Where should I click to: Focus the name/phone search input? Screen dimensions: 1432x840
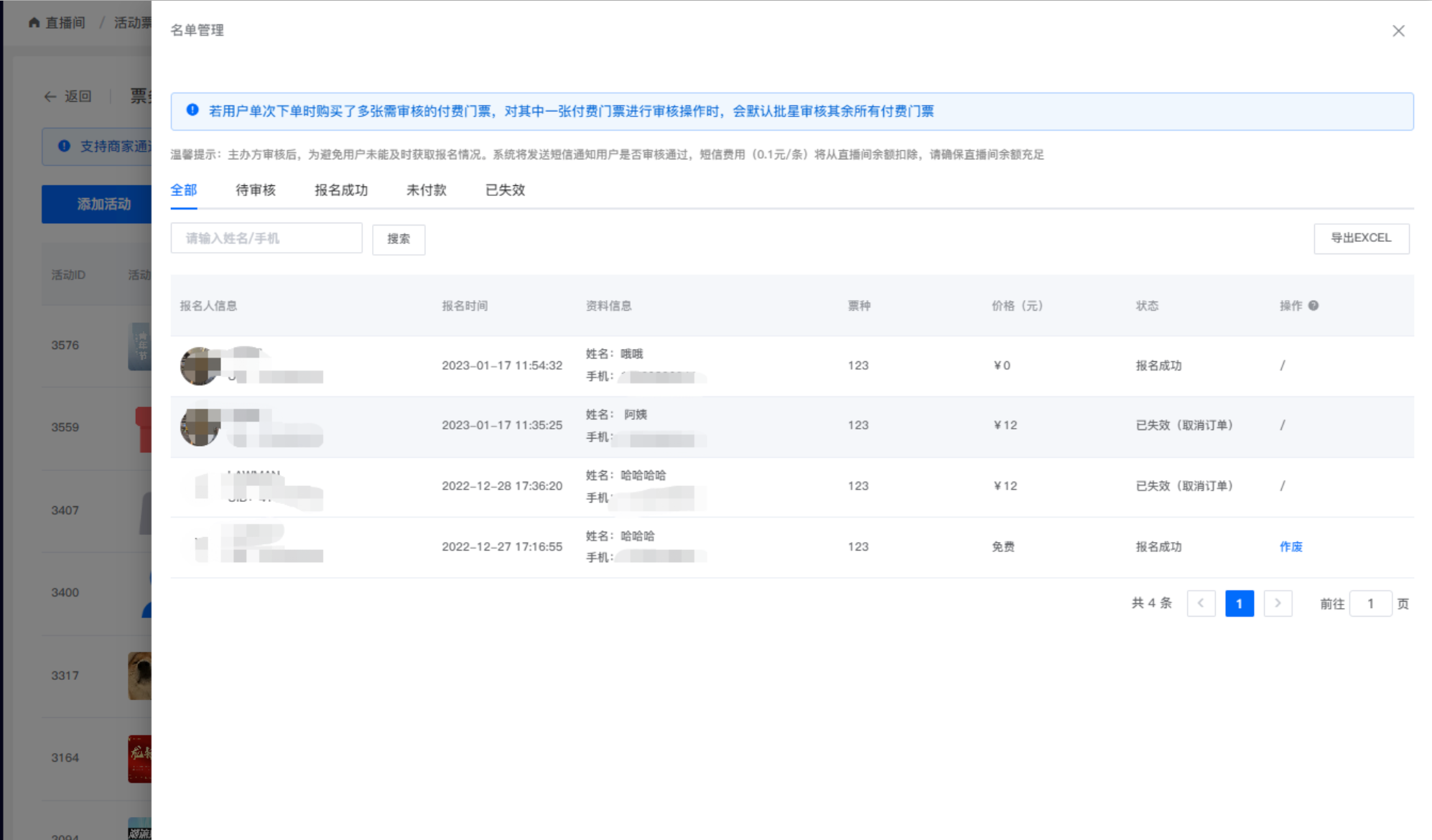click(266, 238)
